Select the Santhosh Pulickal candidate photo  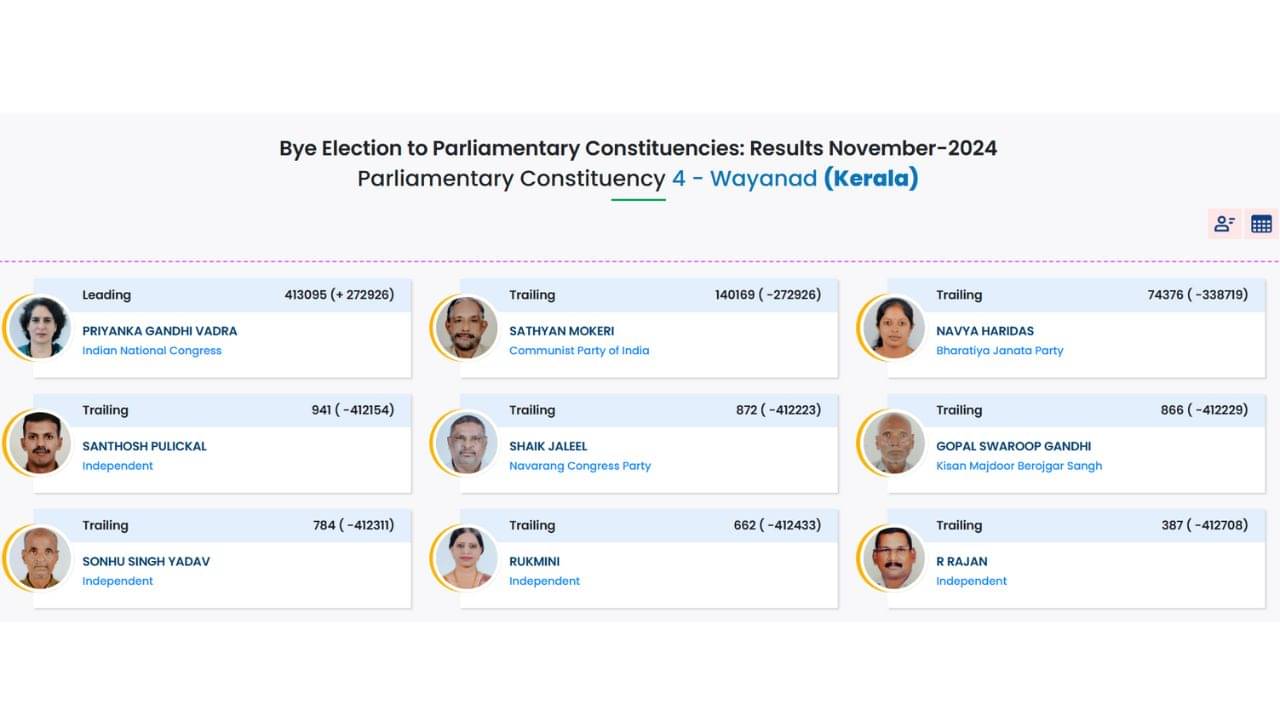[40, 442]
